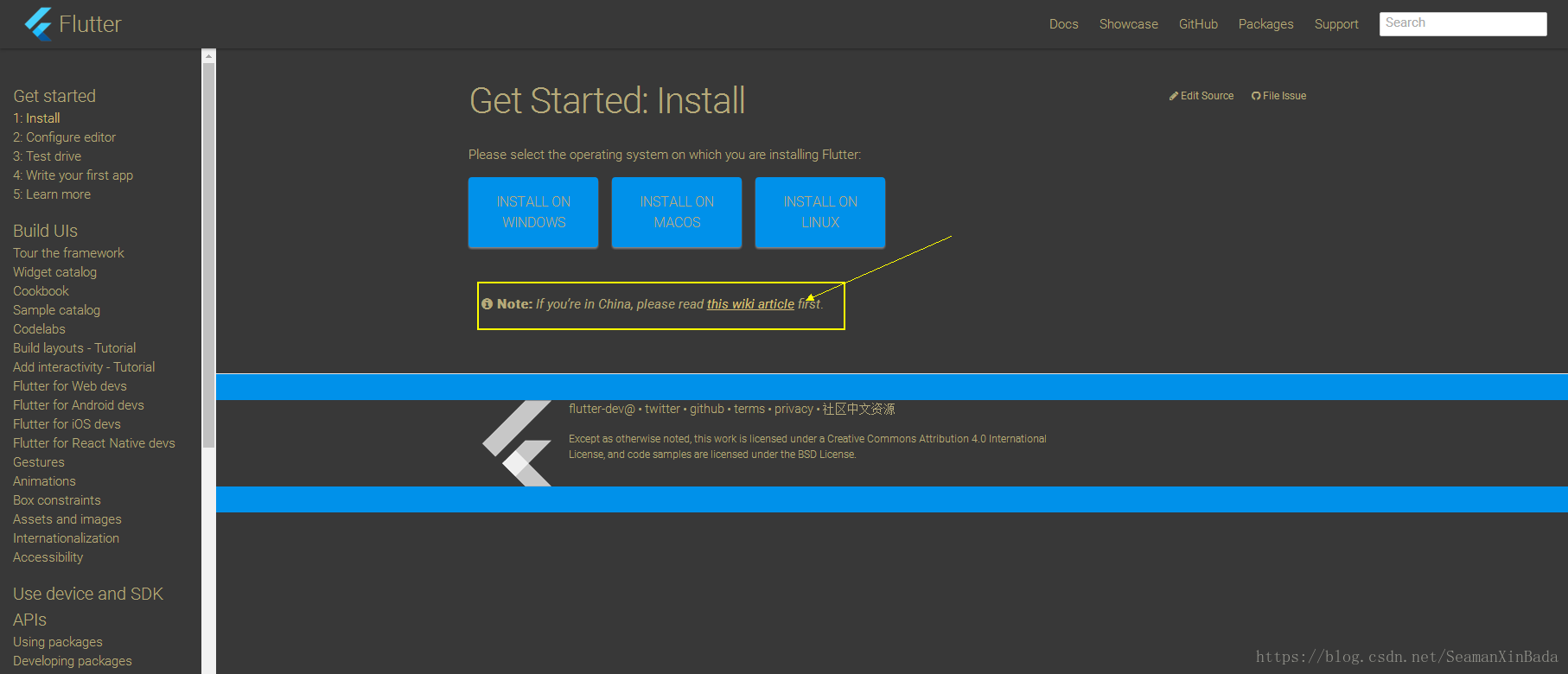Click the sidebar vertical scrollbar thumb
The height and width of the screenshot is (674, 1568).
[x=208, y=256]
